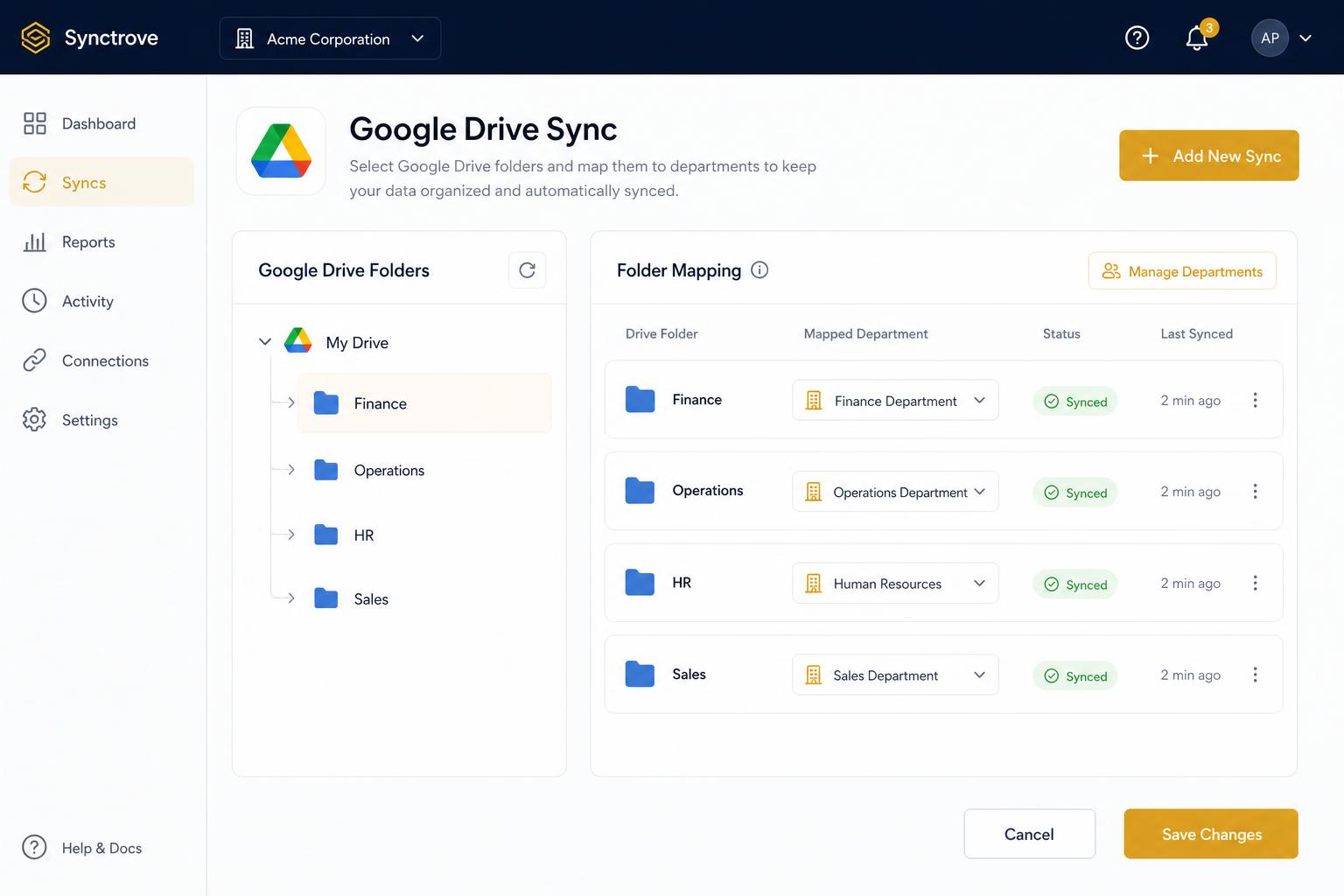Open the Acme Corporation organization dropdown
This screenshot has width=1344, height=896.
(x=330, y=38)
